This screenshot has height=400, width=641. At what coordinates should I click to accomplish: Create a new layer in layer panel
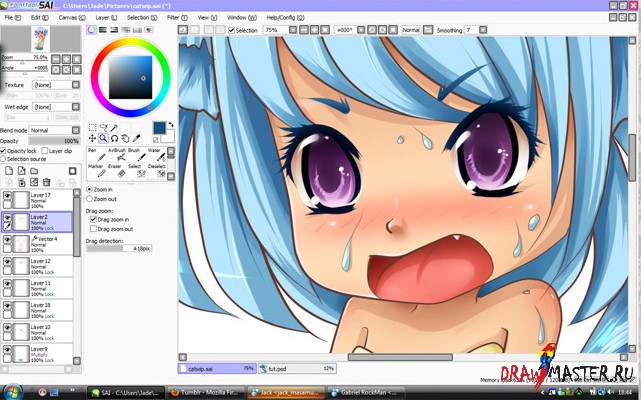click(x=9, y=171)
